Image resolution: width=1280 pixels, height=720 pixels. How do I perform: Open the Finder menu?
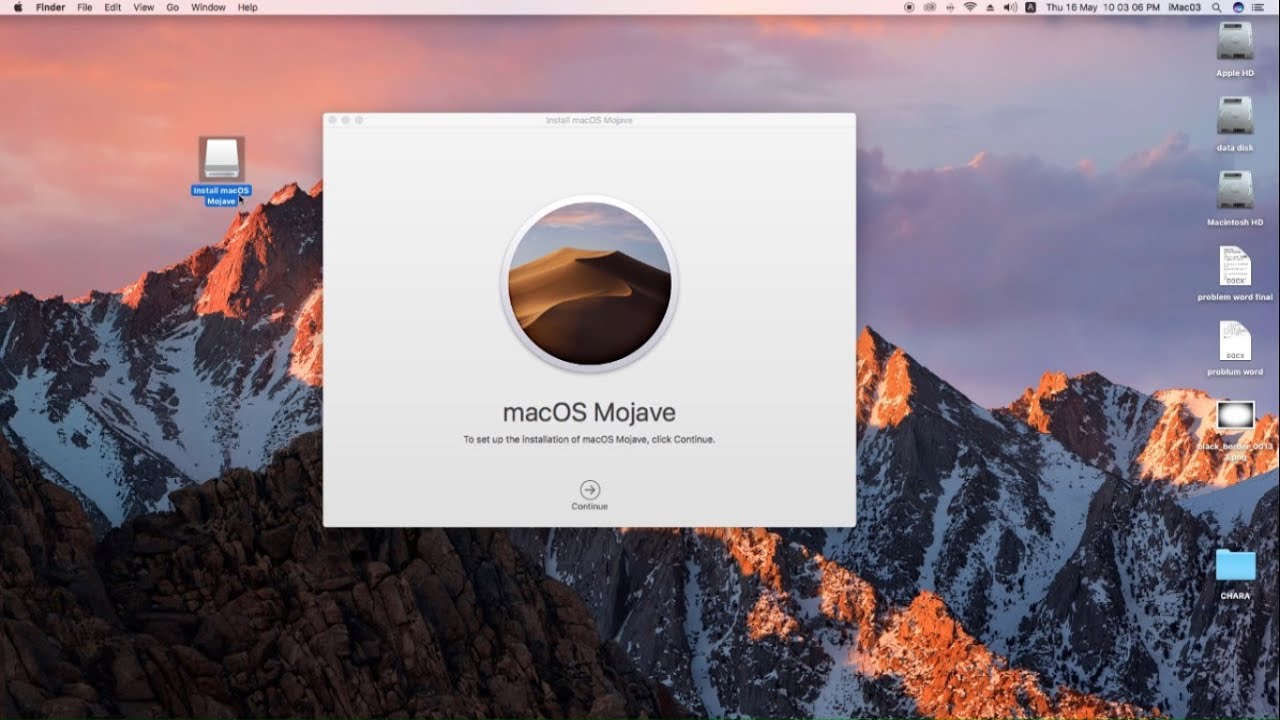pos(50,7)
